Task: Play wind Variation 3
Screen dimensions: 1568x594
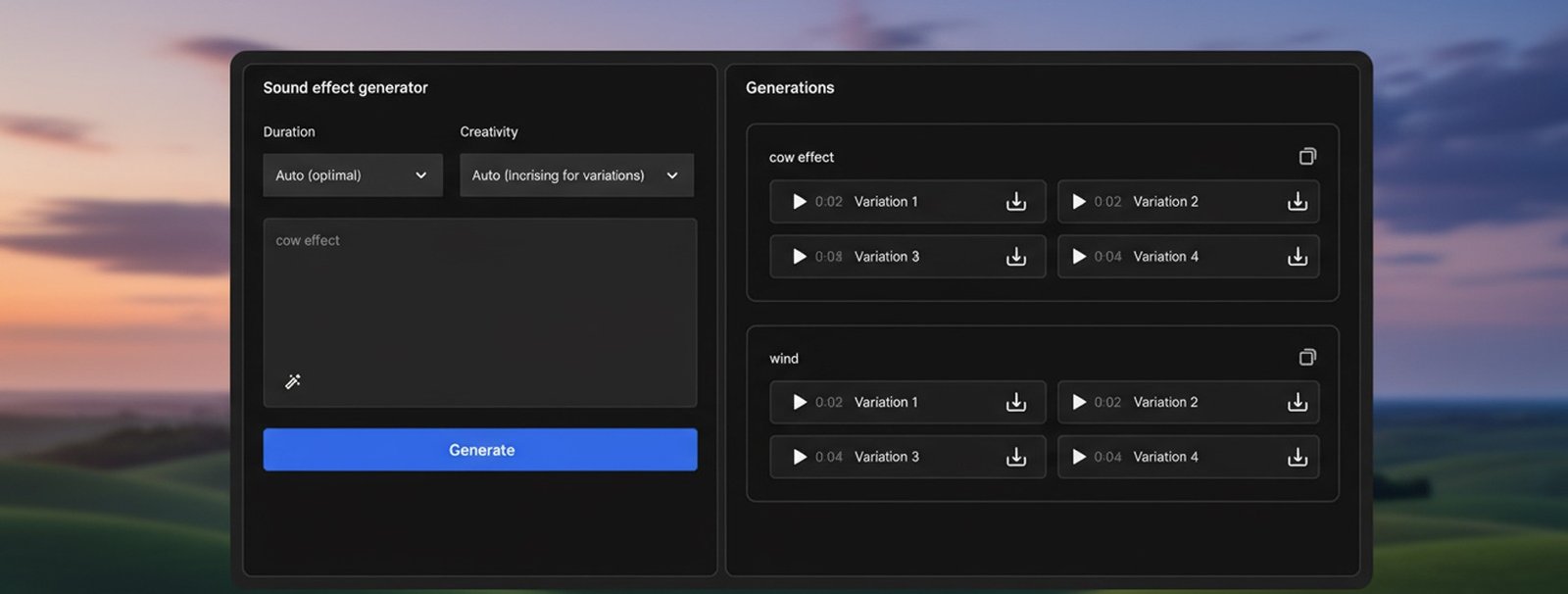Action: pos(800,458)
